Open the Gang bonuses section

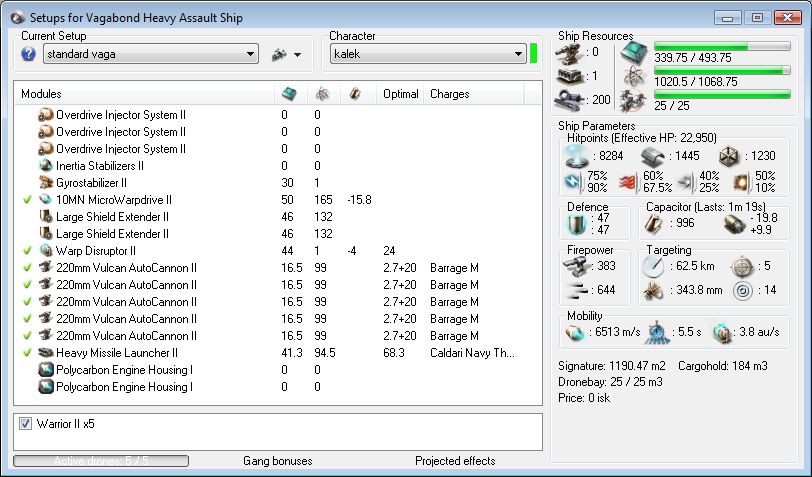tap(278, 460)
